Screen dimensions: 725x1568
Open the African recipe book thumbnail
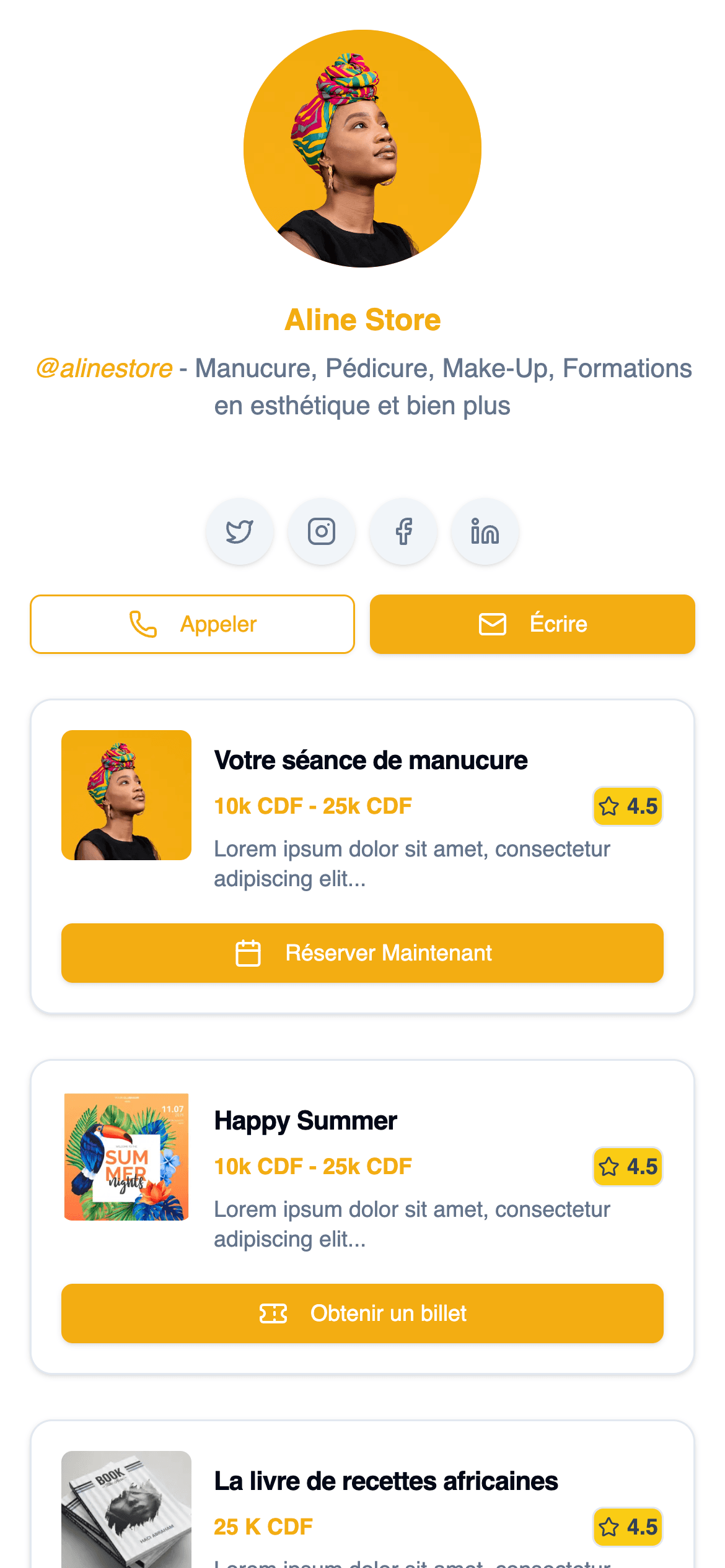point(126,1509)
